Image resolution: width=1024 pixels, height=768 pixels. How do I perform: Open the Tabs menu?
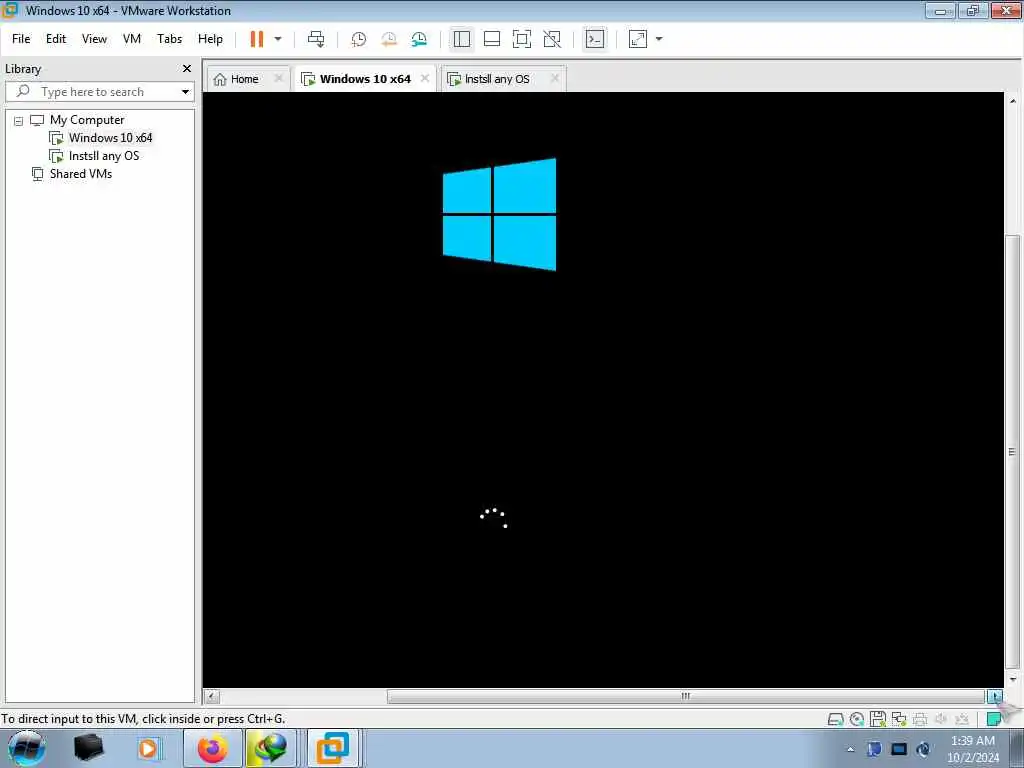tap(169, 39)
